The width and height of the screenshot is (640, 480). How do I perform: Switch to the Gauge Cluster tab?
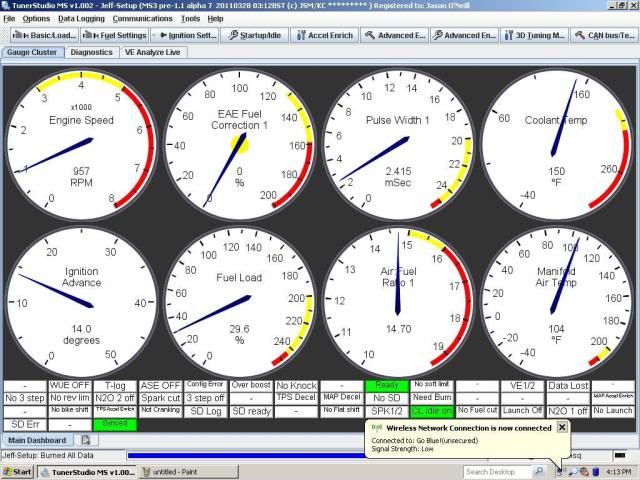coord(32,52)
